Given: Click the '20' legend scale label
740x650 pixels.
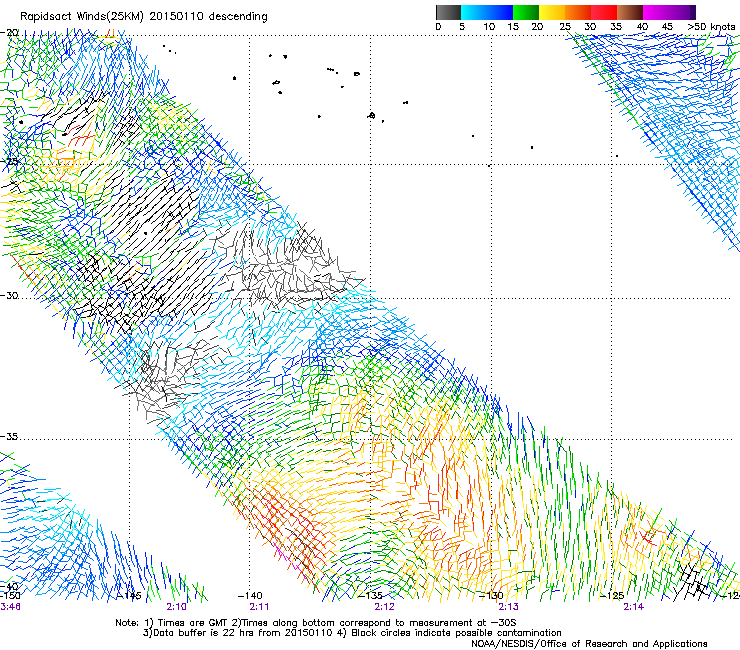Looking at the screenshot, I should pos(537,27).
